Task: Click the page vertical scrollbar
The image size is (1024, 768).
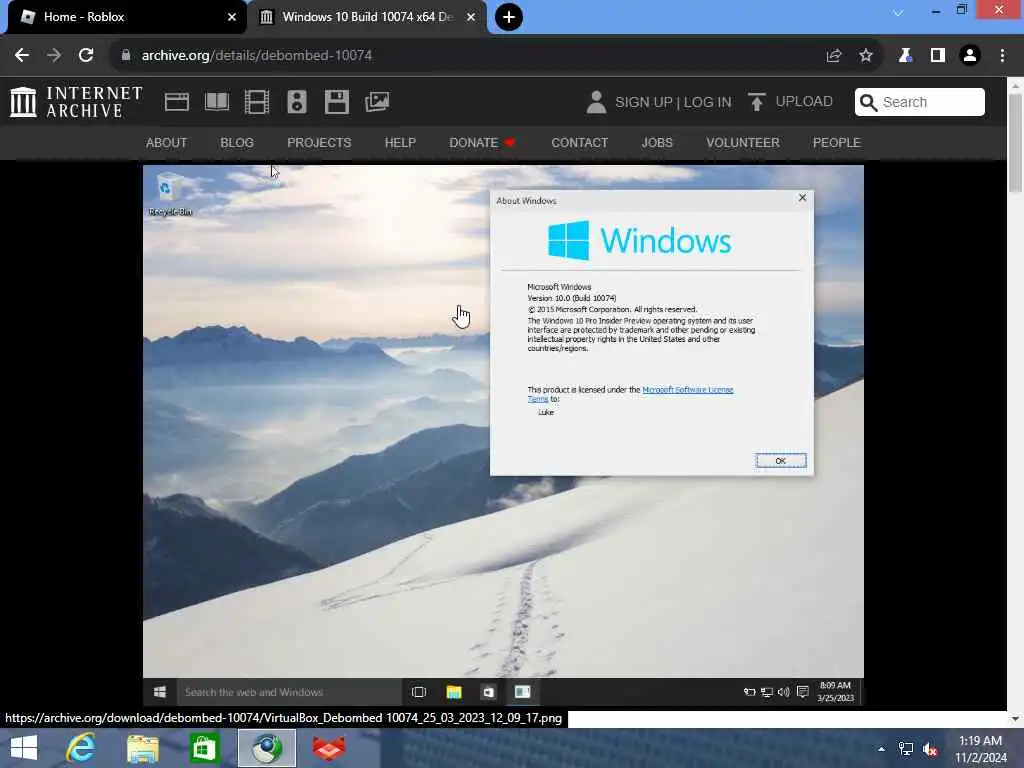Action: pyautogui.click(x=1015, y=144)
